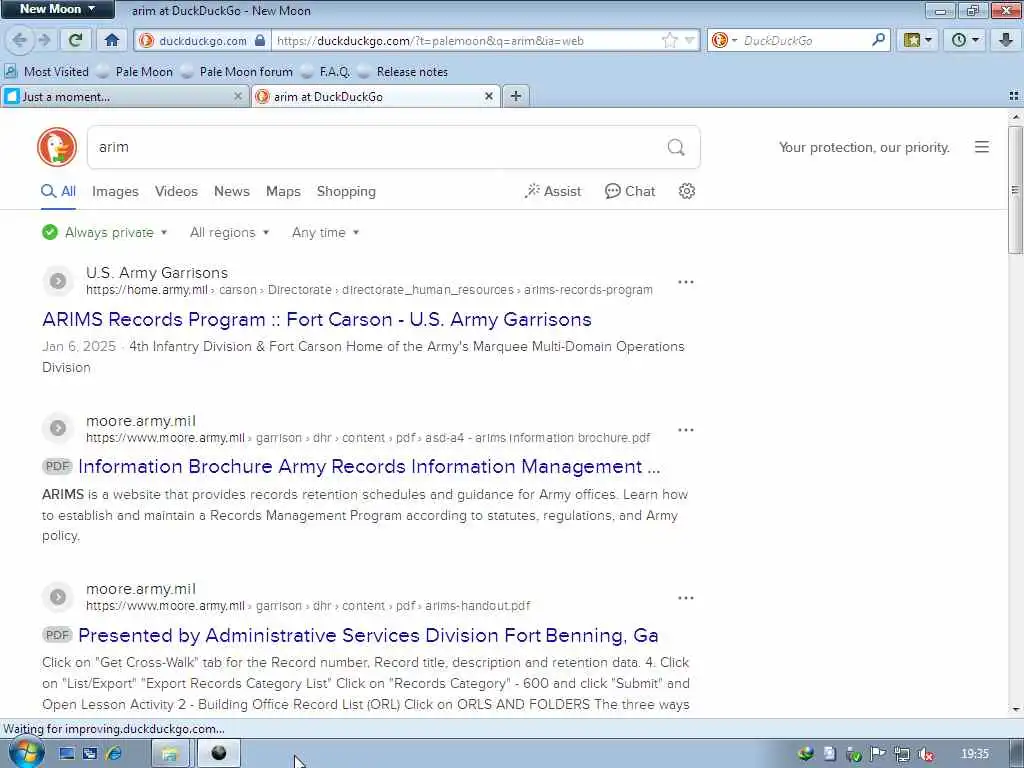Expand the All regions dropdown

pyautogui.click(x=229, y=232)
